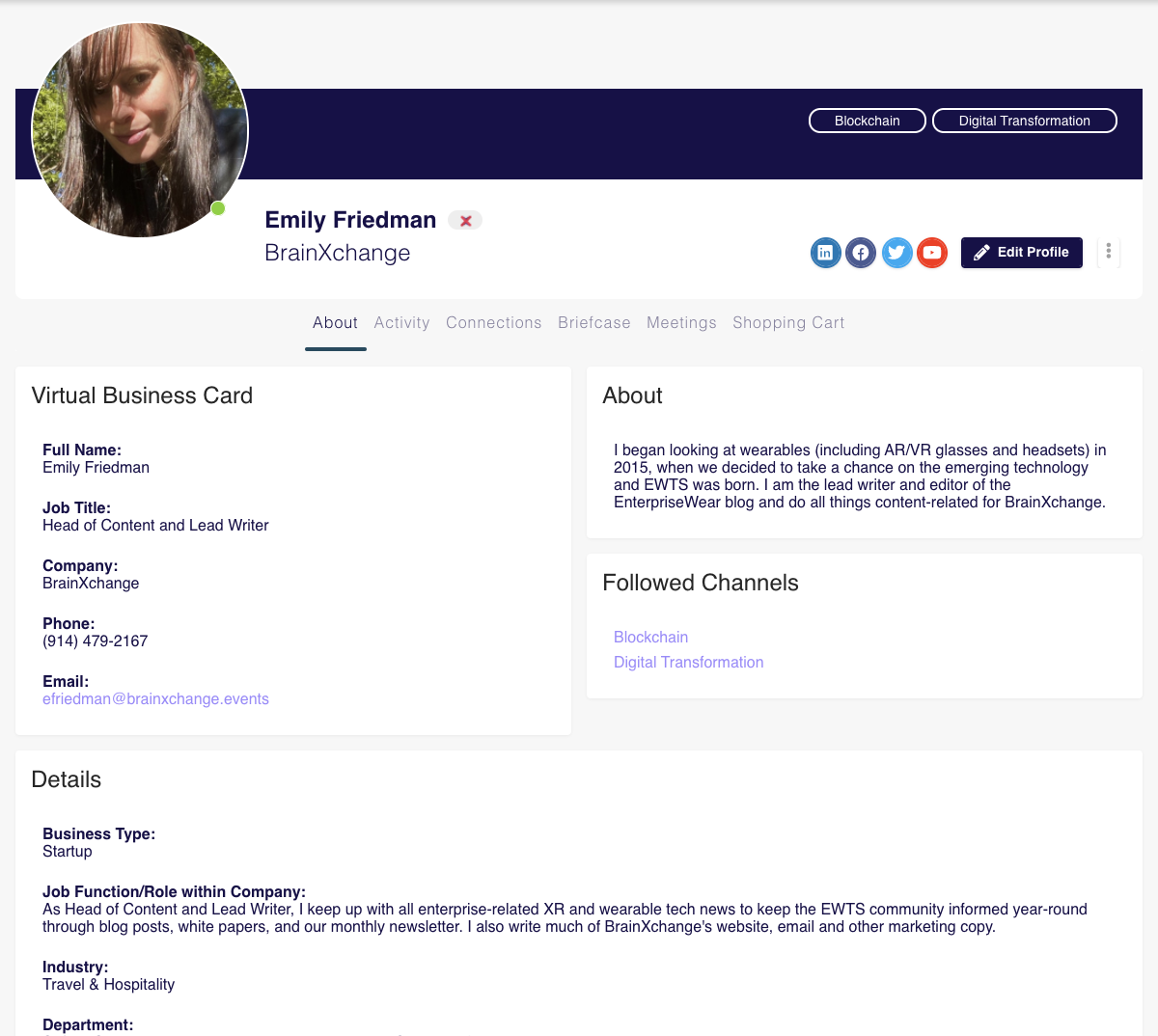Click the About paragraph beginning 'I began looking'
The image size is (1158, 1036).
point(860,476)
